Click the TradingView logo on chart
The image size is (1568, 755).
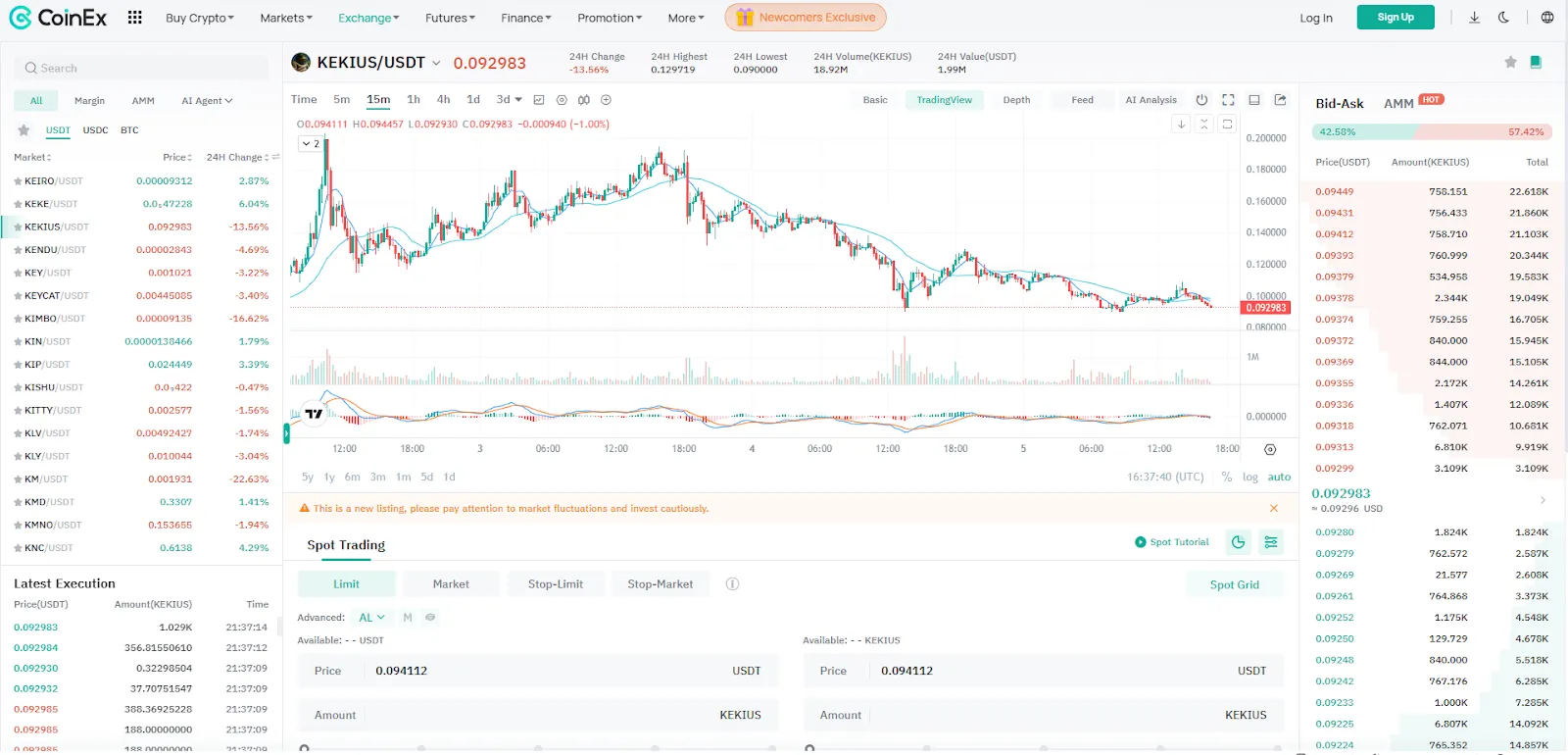tap(314, 414)
